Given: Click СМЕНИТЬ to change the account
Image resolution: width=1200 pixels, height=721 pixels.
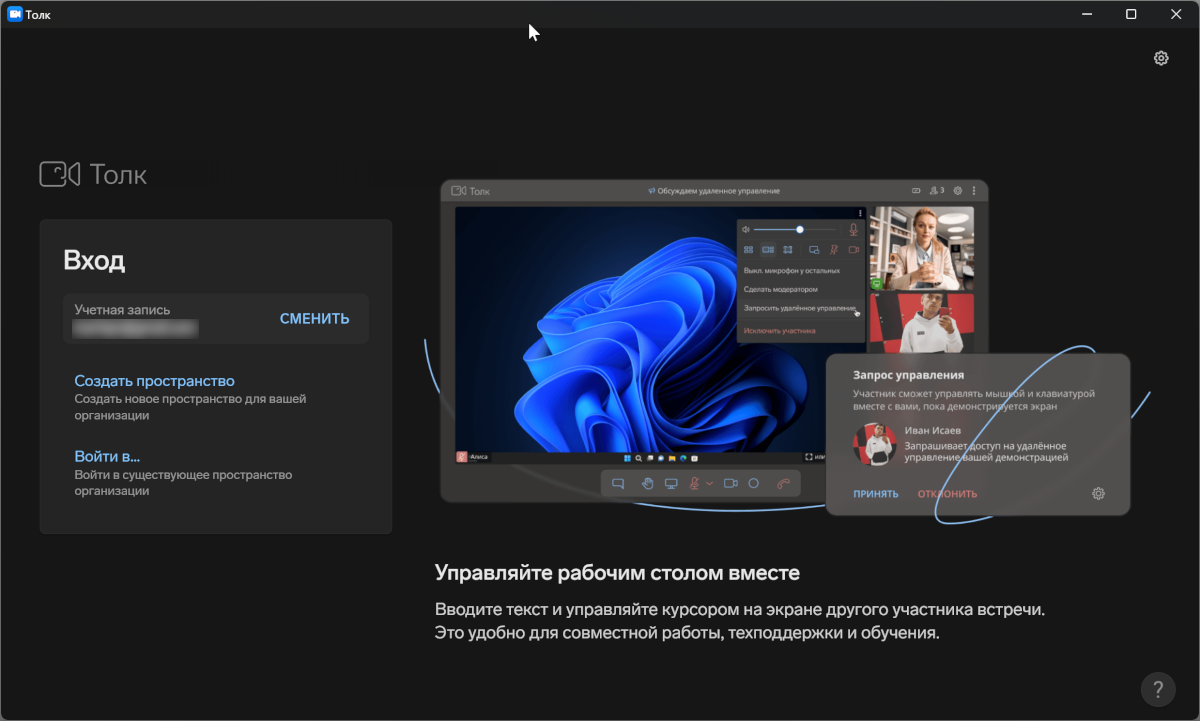Looking at the screenshot, I should pos(315,319).
